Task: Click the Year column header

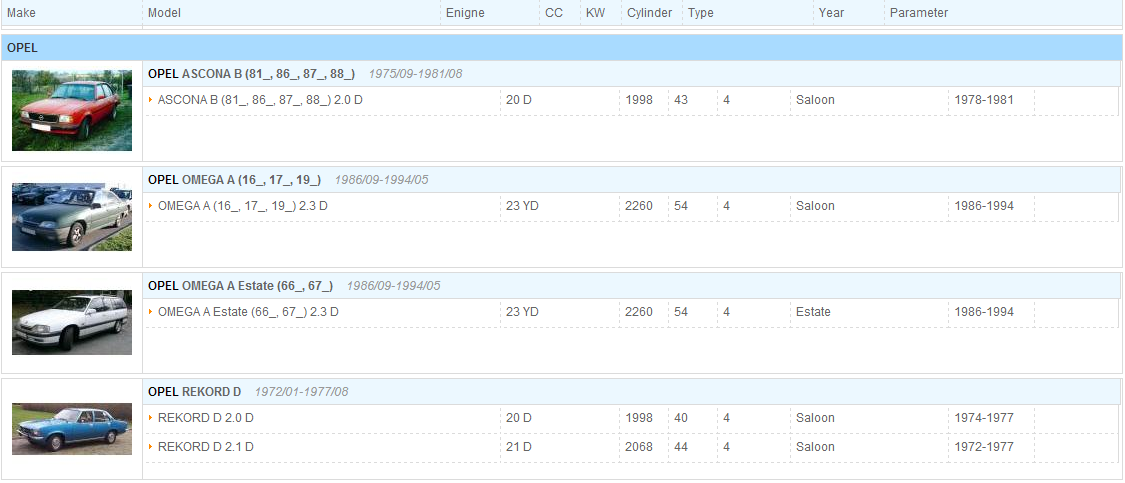Action: [831, 13]
